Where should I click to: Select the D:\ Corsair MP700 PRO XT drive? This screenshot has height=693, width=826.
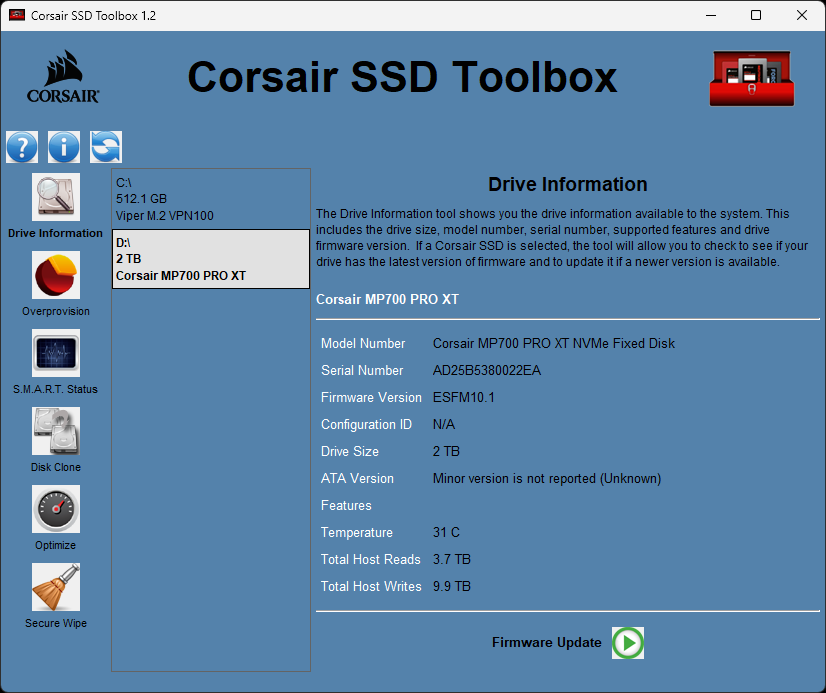pyautogui.click(x=210, y=258)
